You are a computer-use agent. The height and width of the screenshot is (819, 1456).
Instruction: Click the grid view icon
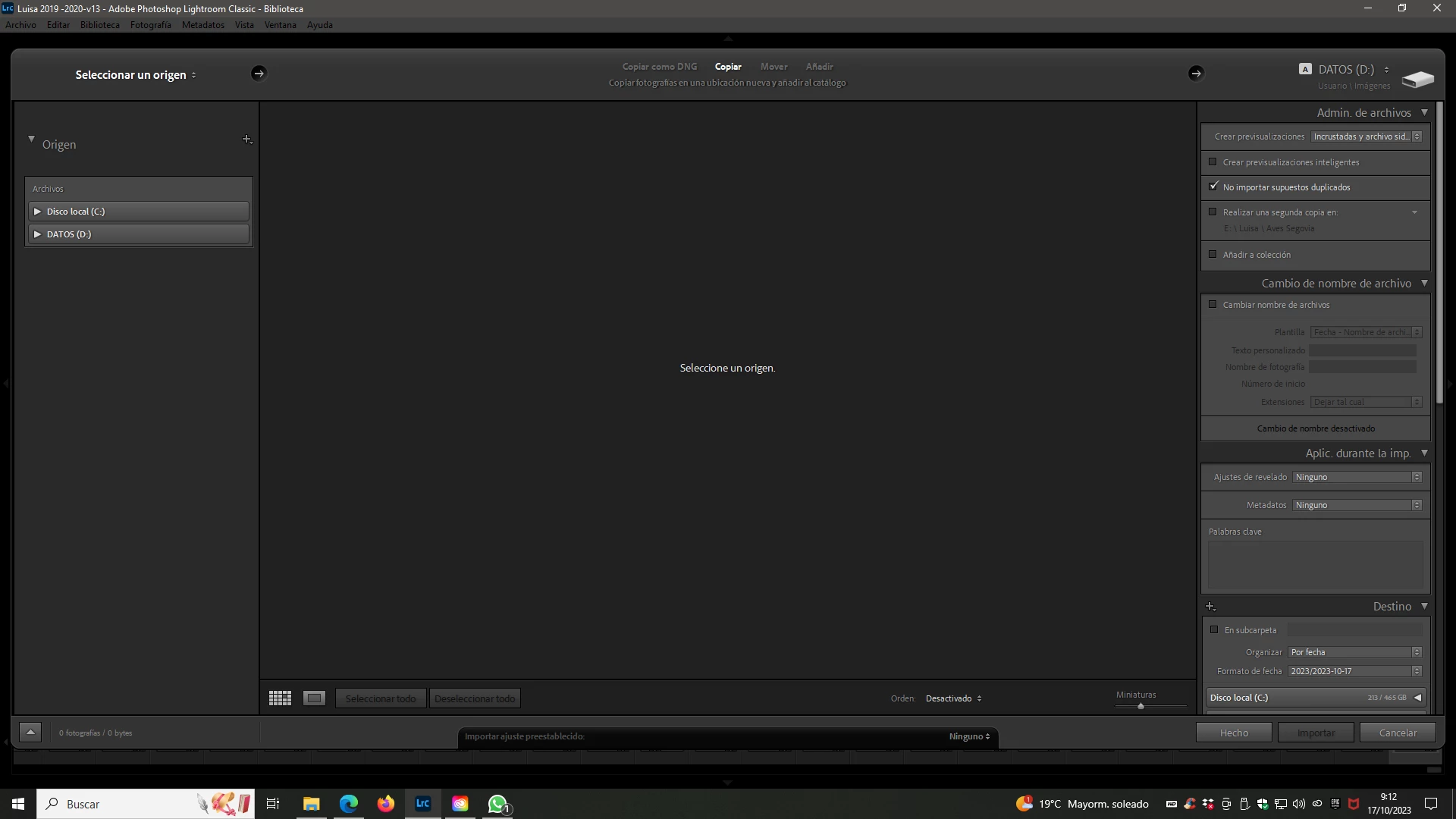pos(280,698)
